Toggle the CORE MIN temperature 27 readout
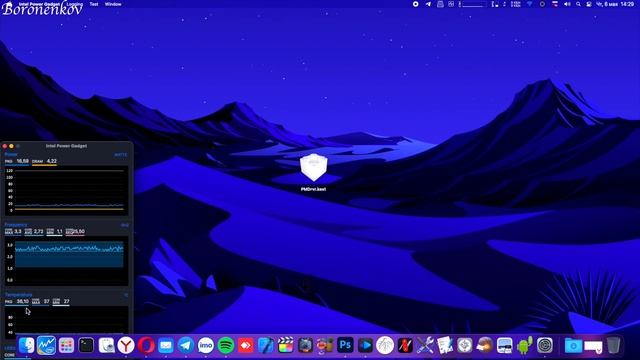Screen dimensions: 640x360 pyautogui.click(x=61, y=302)
